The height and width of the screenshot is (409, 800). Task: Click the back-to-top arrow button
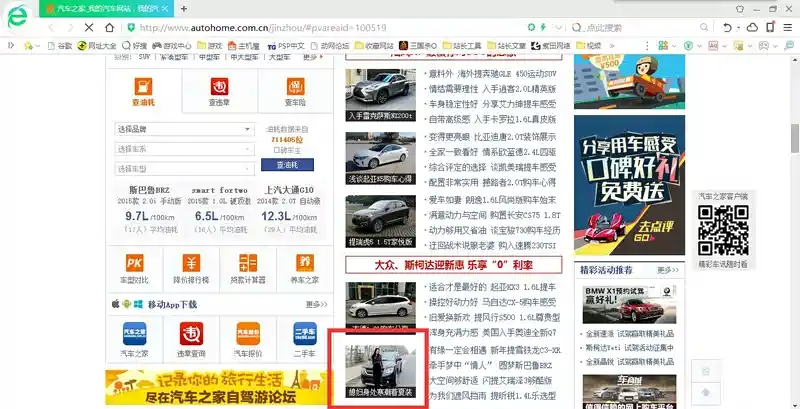706,392
